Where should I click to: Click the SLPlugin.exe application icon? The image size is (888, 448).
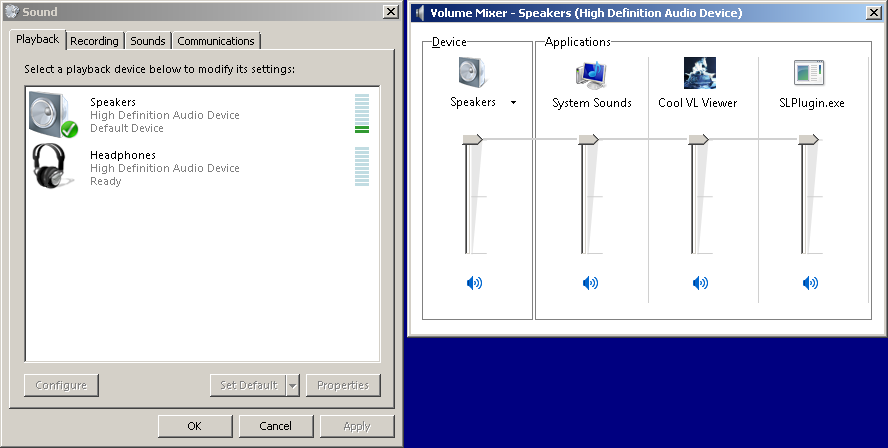(808, 74)
